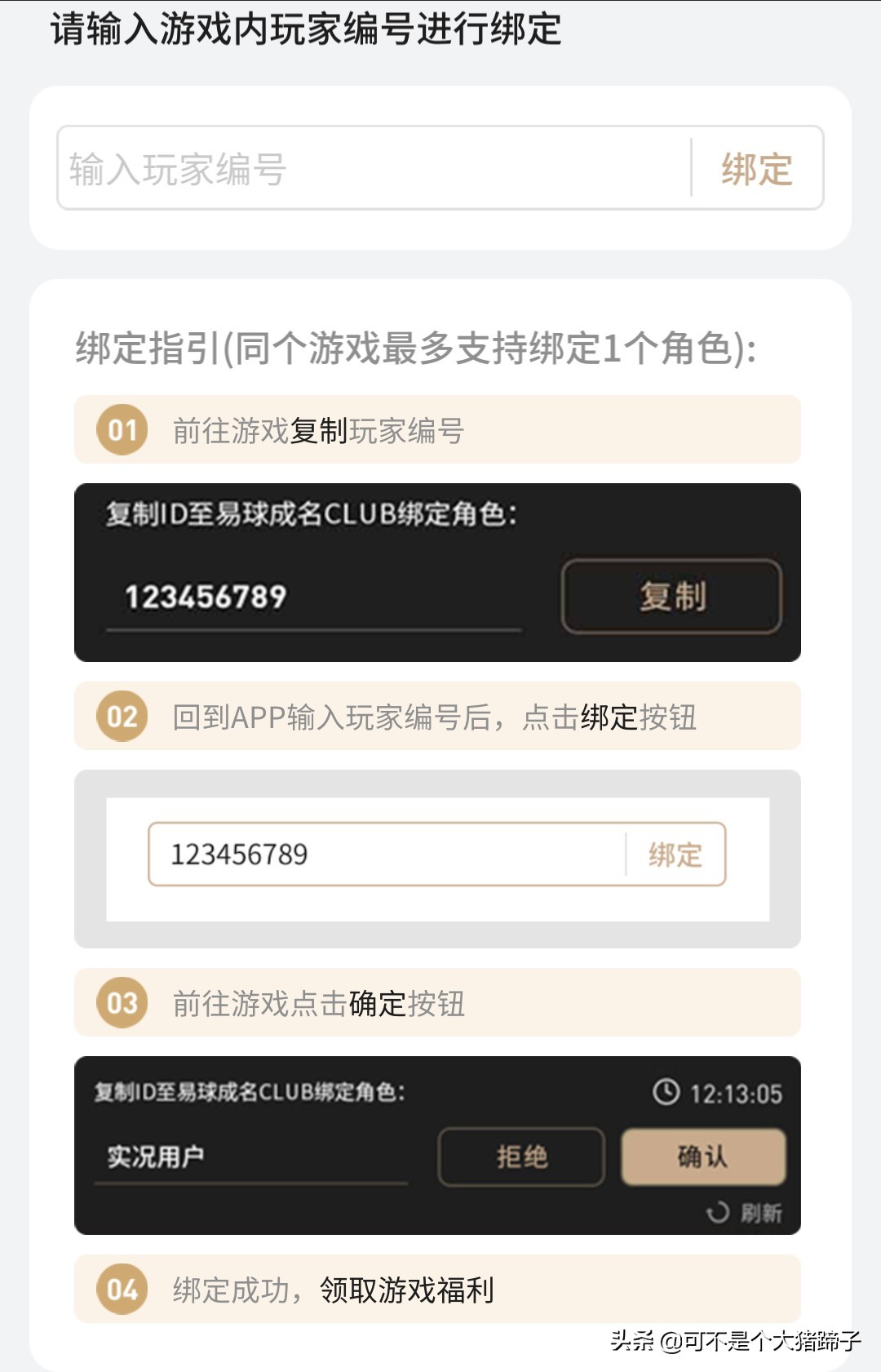Click the 绑定指引 guide heading
The height and width of the screenshot is (1372, 881).
(416, 349)
